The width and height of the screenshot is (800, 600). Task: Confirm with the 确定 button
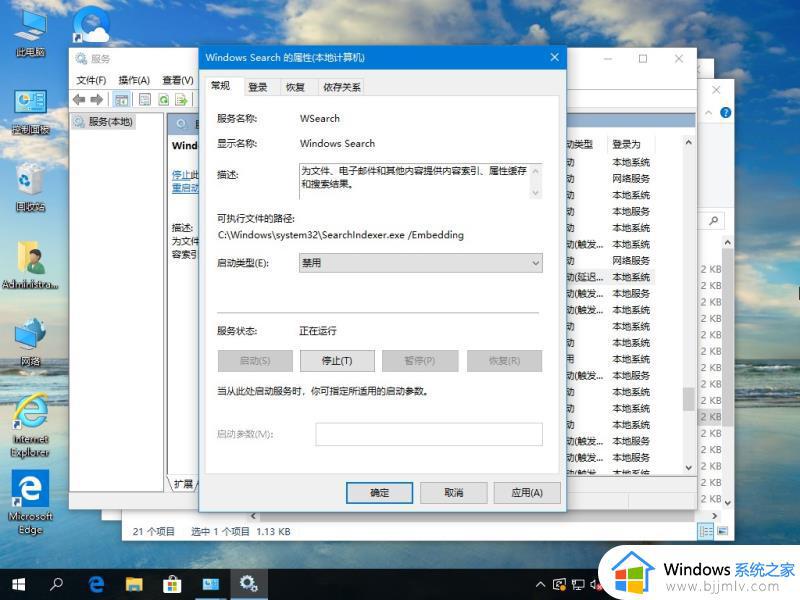pyautogui.click(x=379, y=493)
